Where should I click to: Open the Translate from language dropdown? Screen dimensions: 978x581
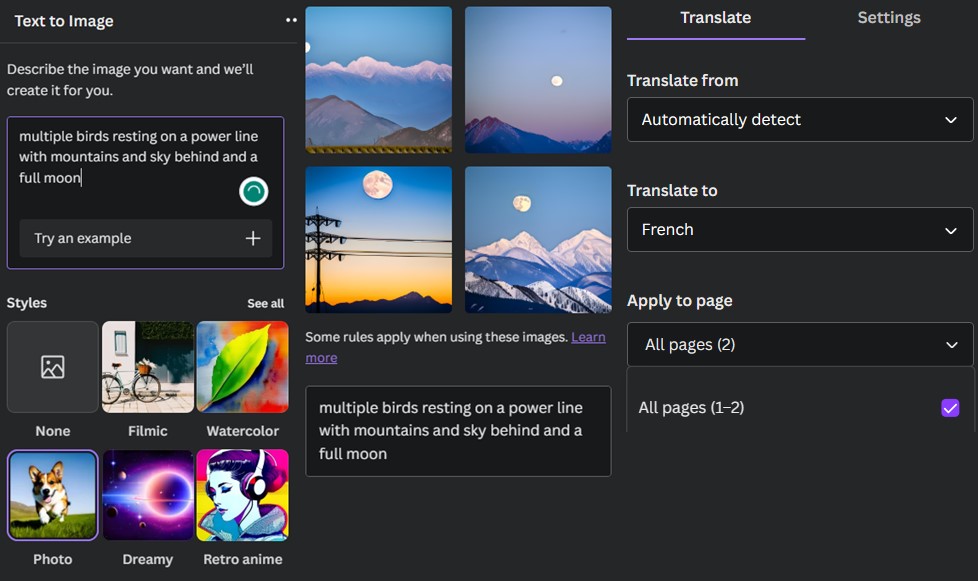[799, 119]
